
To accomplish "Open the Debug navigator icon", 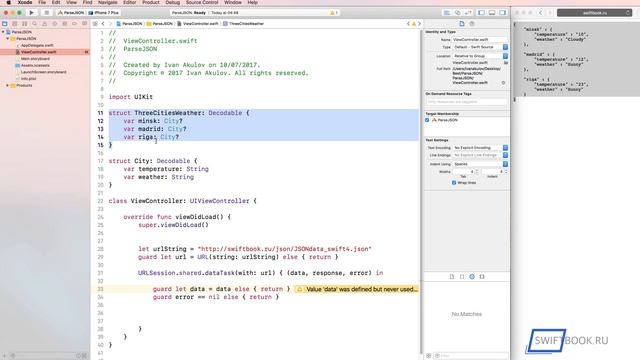I will coord(64,24).
